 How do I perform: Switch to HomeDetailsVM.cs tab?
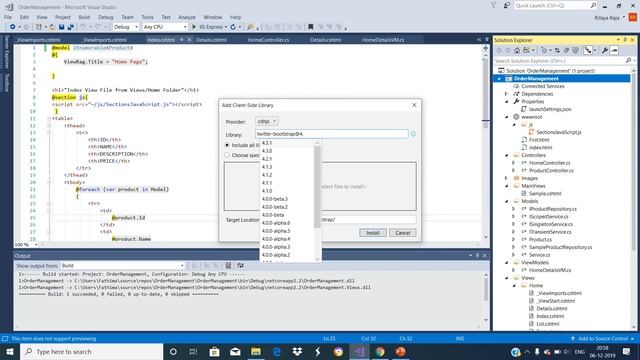pos(383,40)
